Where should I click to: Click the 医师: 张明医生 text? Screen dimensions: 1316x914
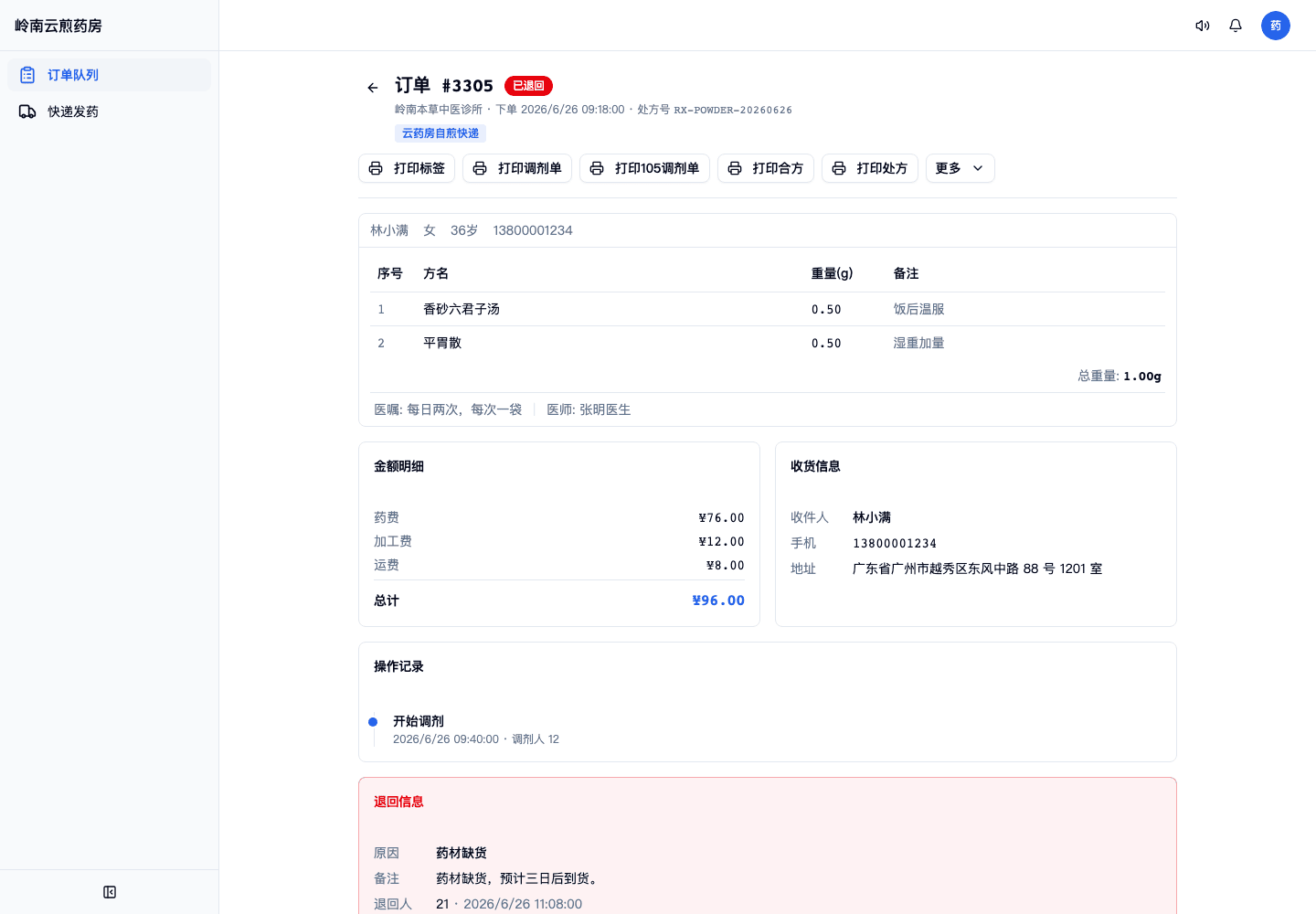tap(589, 409)
